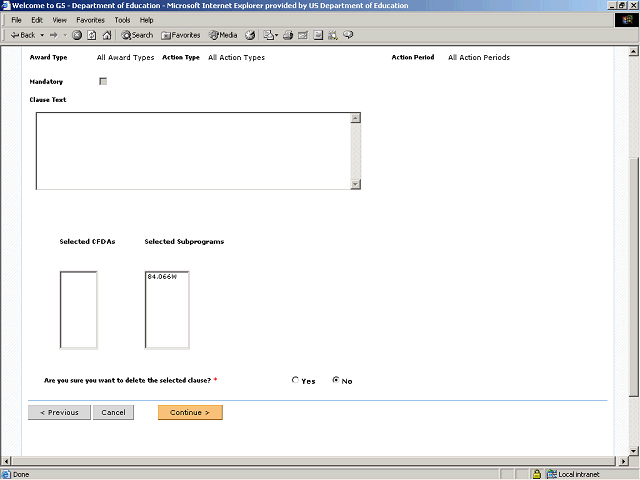Click the All Action Periods text
The width and height of the screenshot is (640, 480).
479,58
